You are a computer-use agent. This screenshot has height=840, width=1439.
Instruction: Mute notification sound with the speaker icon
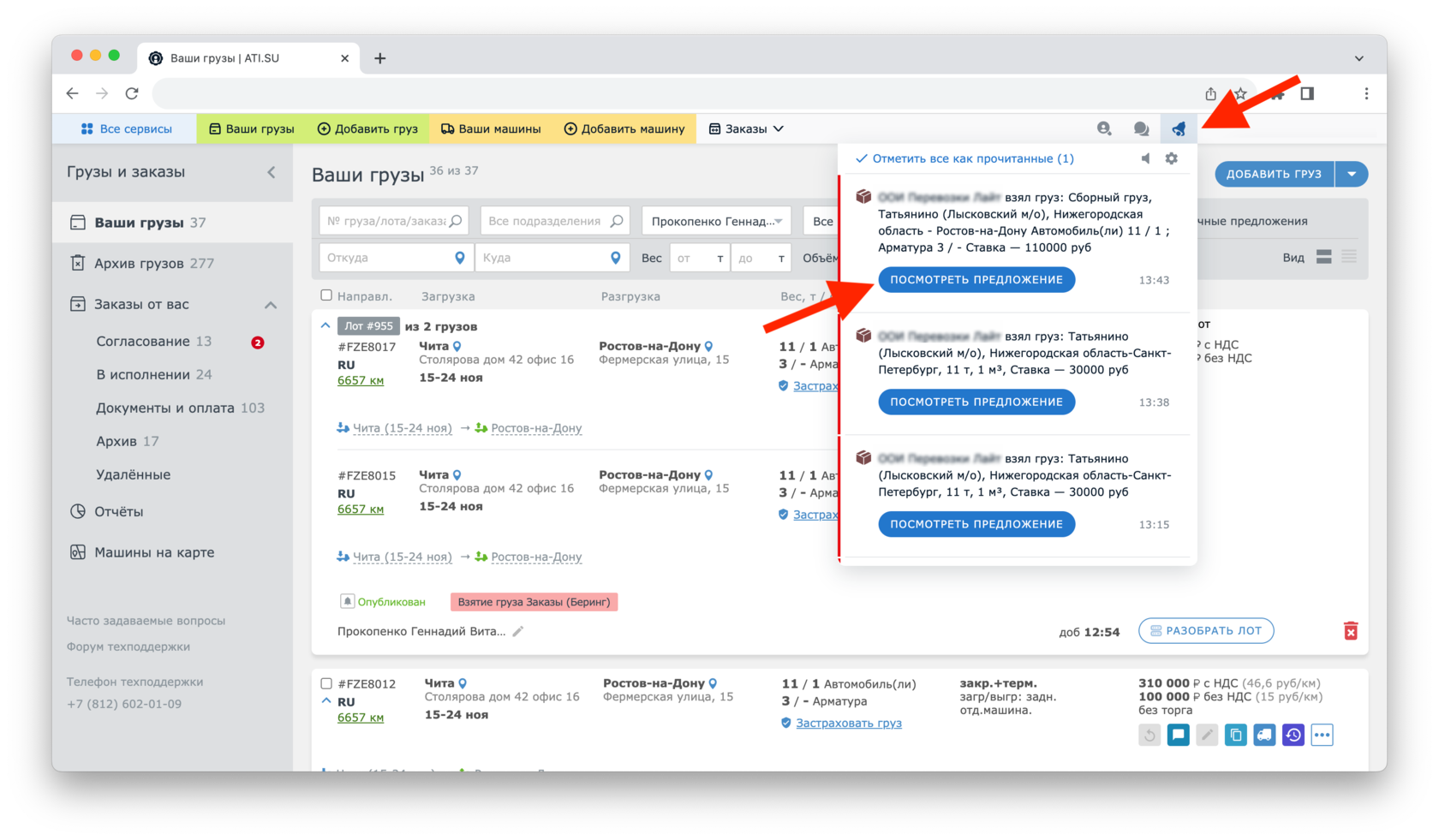[1146, 158]
